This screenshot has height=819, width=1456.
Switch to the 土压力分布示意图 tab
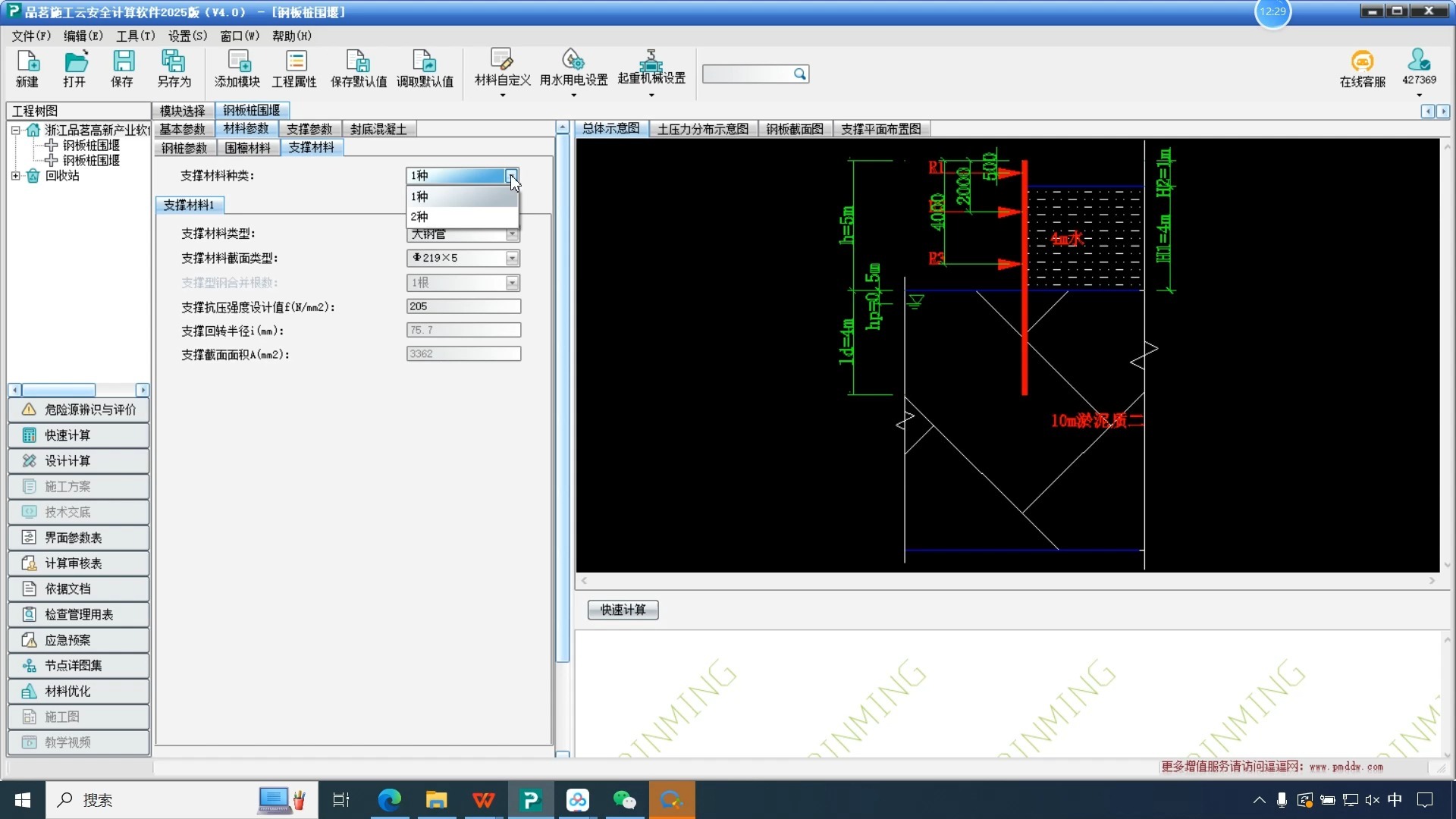point(702,129)
